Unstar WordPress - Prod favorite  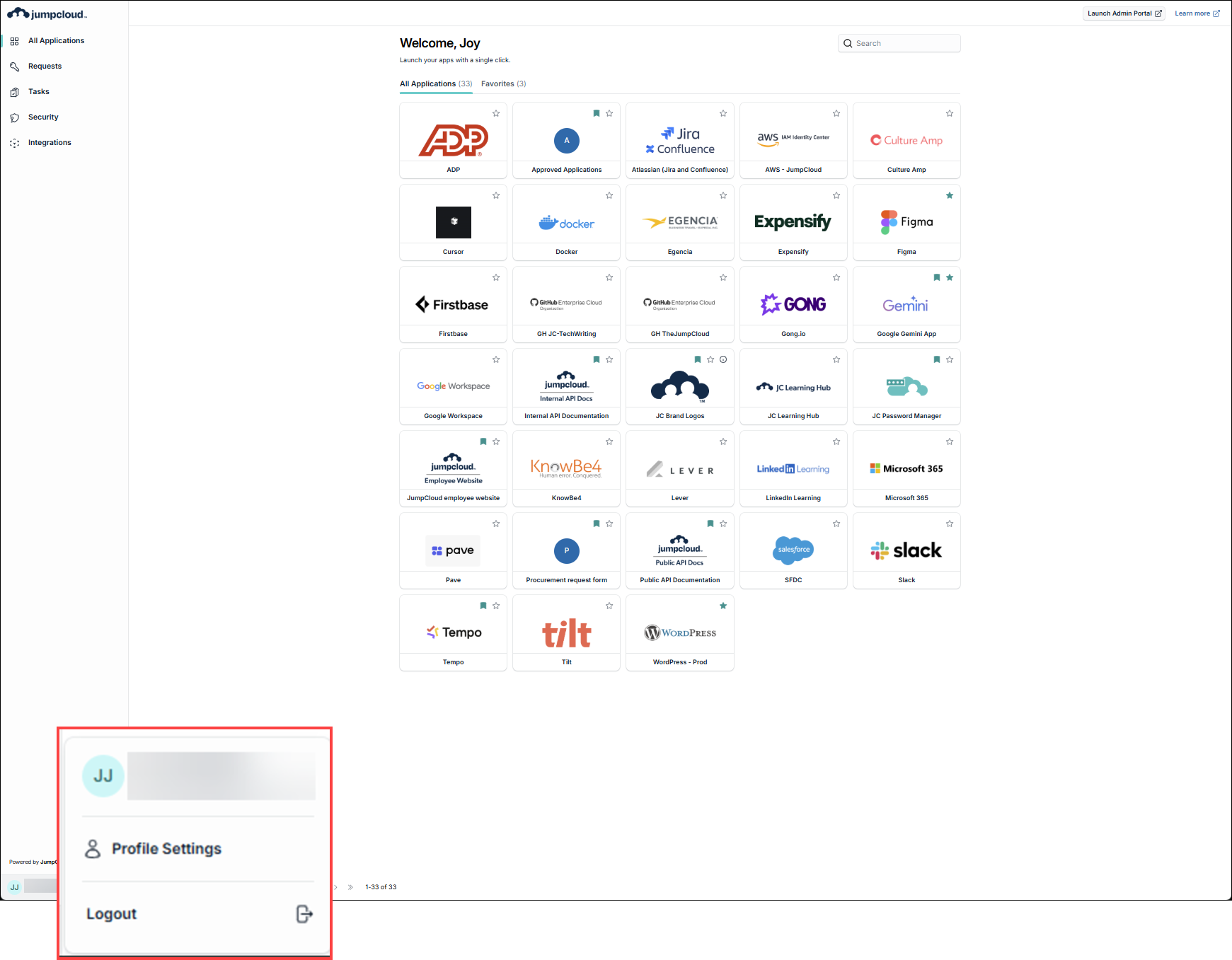(723, 606)
